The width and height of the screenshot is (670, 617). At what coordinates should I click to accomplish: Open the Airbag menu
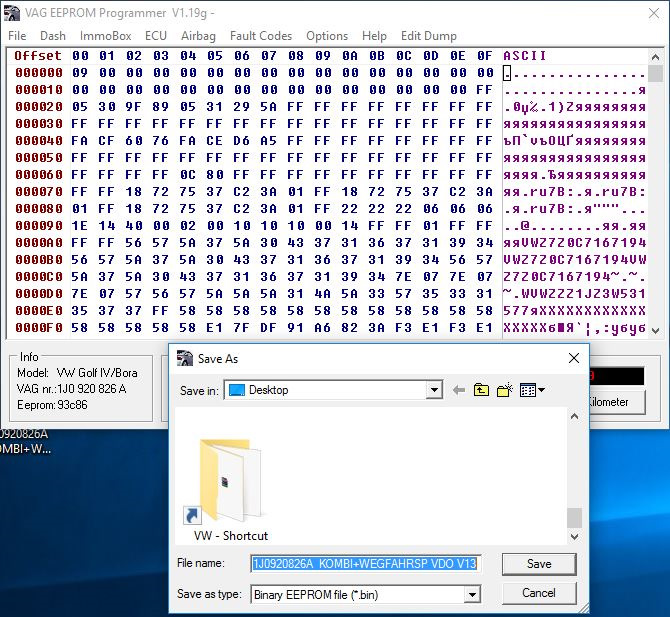(198, 36)
